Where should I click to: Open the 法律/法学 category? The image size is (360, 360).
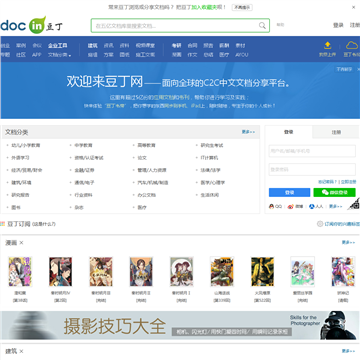[x=210, y=170]
